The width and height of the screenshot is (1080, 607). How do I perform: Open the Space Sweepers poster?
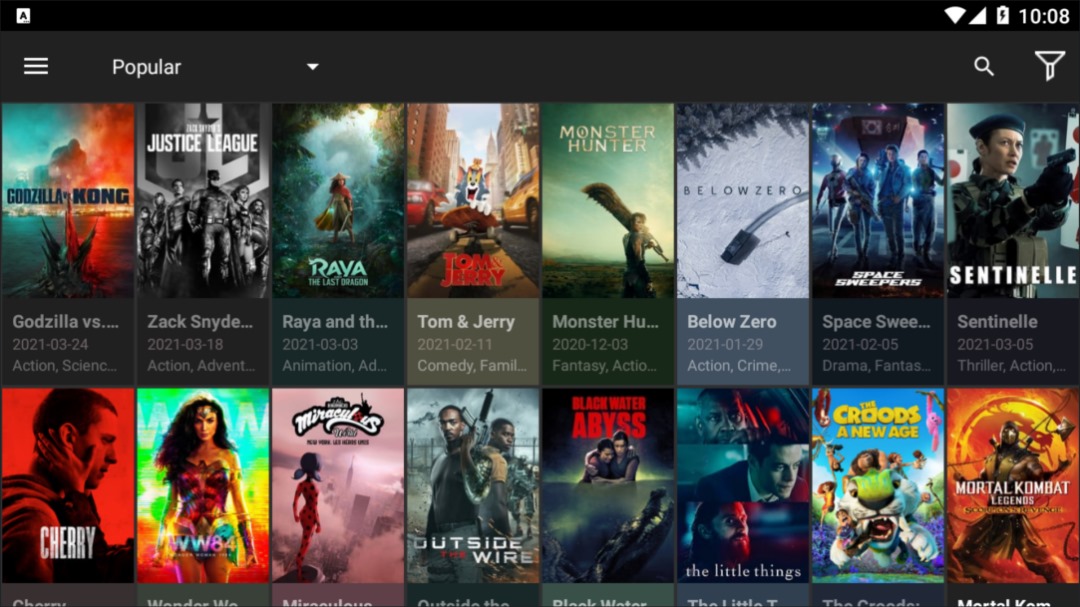878,200
